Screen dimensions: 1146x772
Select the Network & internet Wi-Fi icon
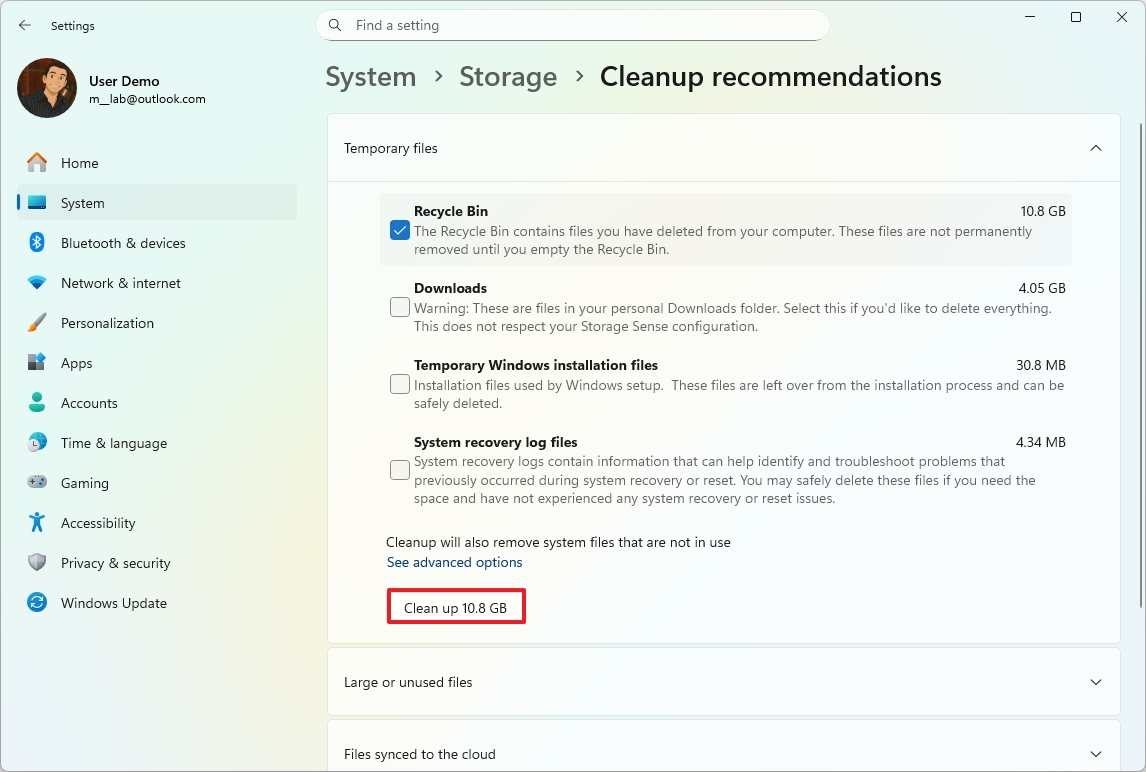click(x=37, y=283)
